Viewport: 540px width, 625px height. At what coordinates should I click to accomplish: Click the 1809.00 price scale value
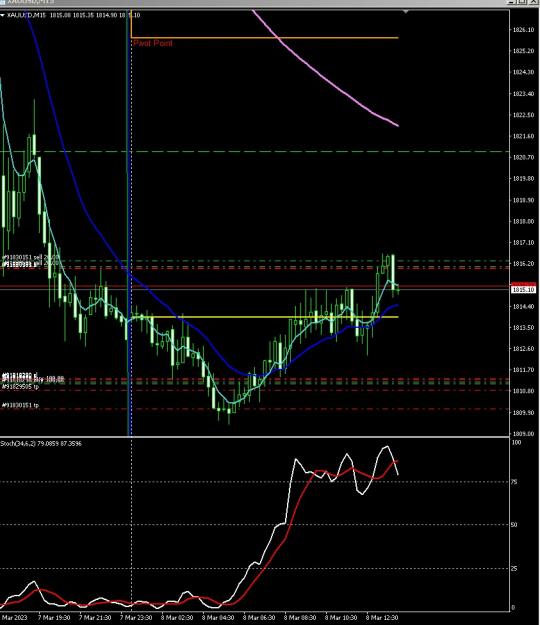[x=523, y=433]
